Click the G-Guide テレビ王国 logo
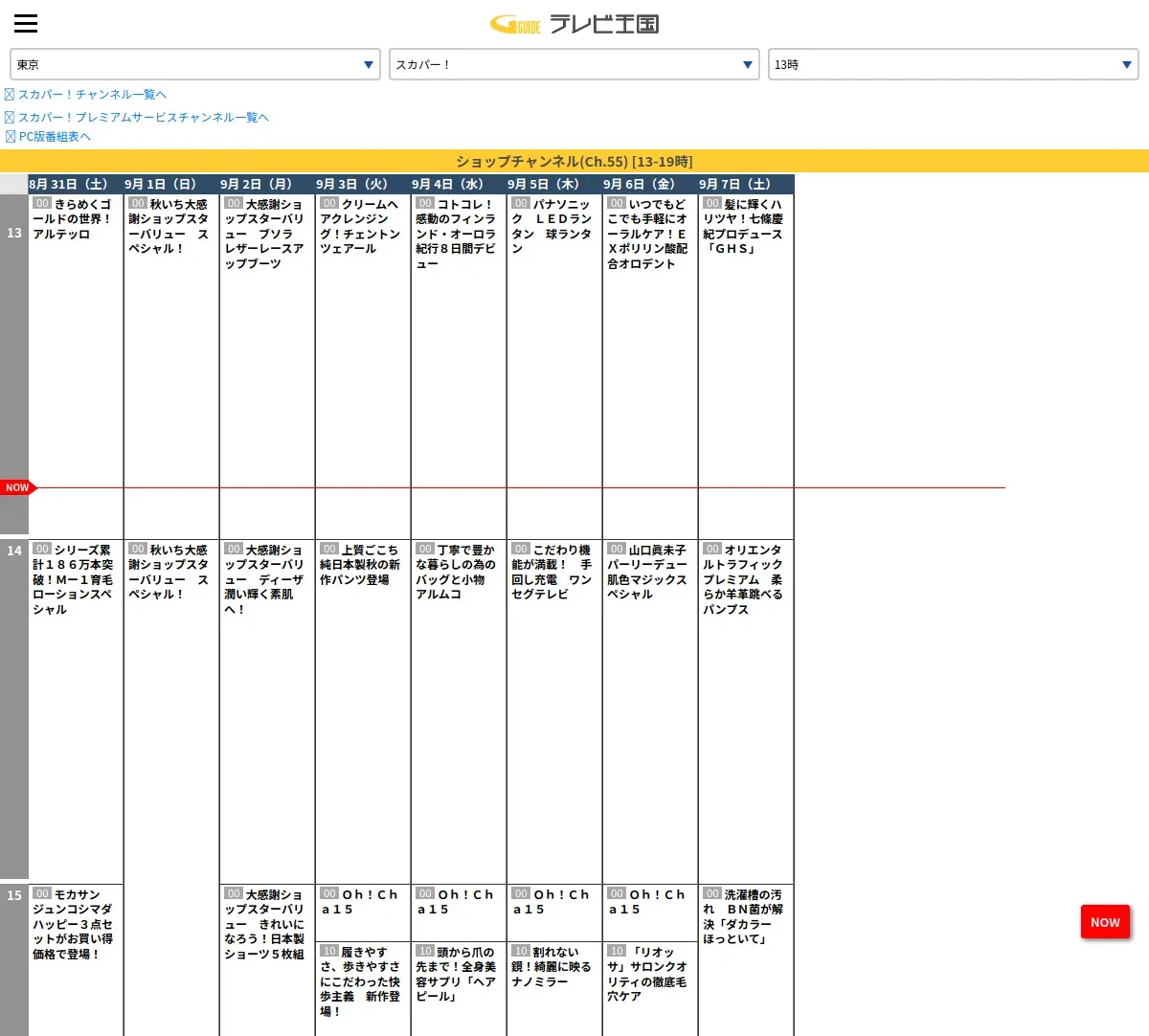 pos(574,24)
